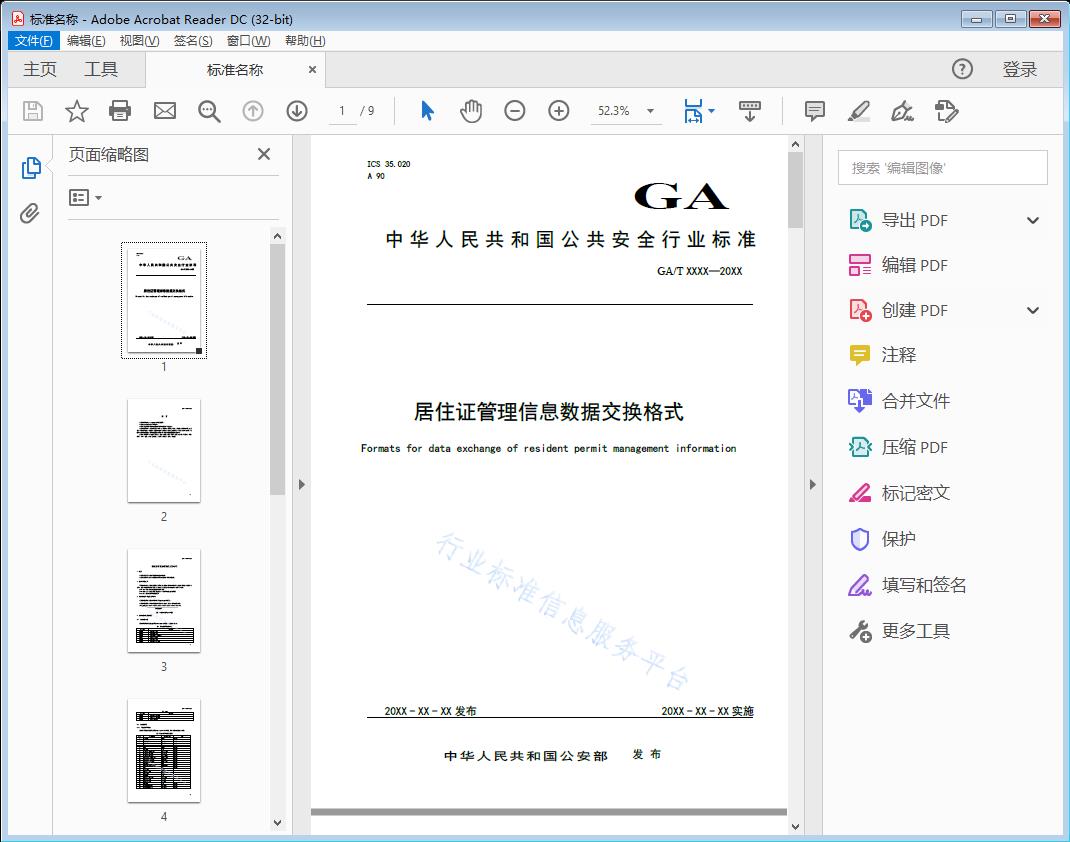Viewport: 1070px width, 842px height.
Task: Open thumbnail options dropdown menu
Action: point(86,198)
